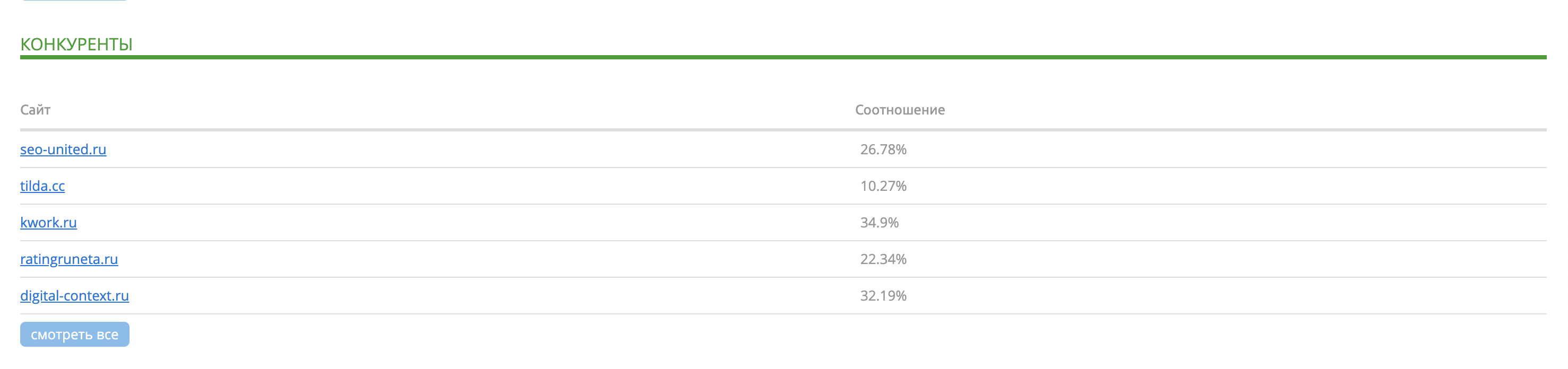Select the 34.9% ratio value

tap(879, 222)
